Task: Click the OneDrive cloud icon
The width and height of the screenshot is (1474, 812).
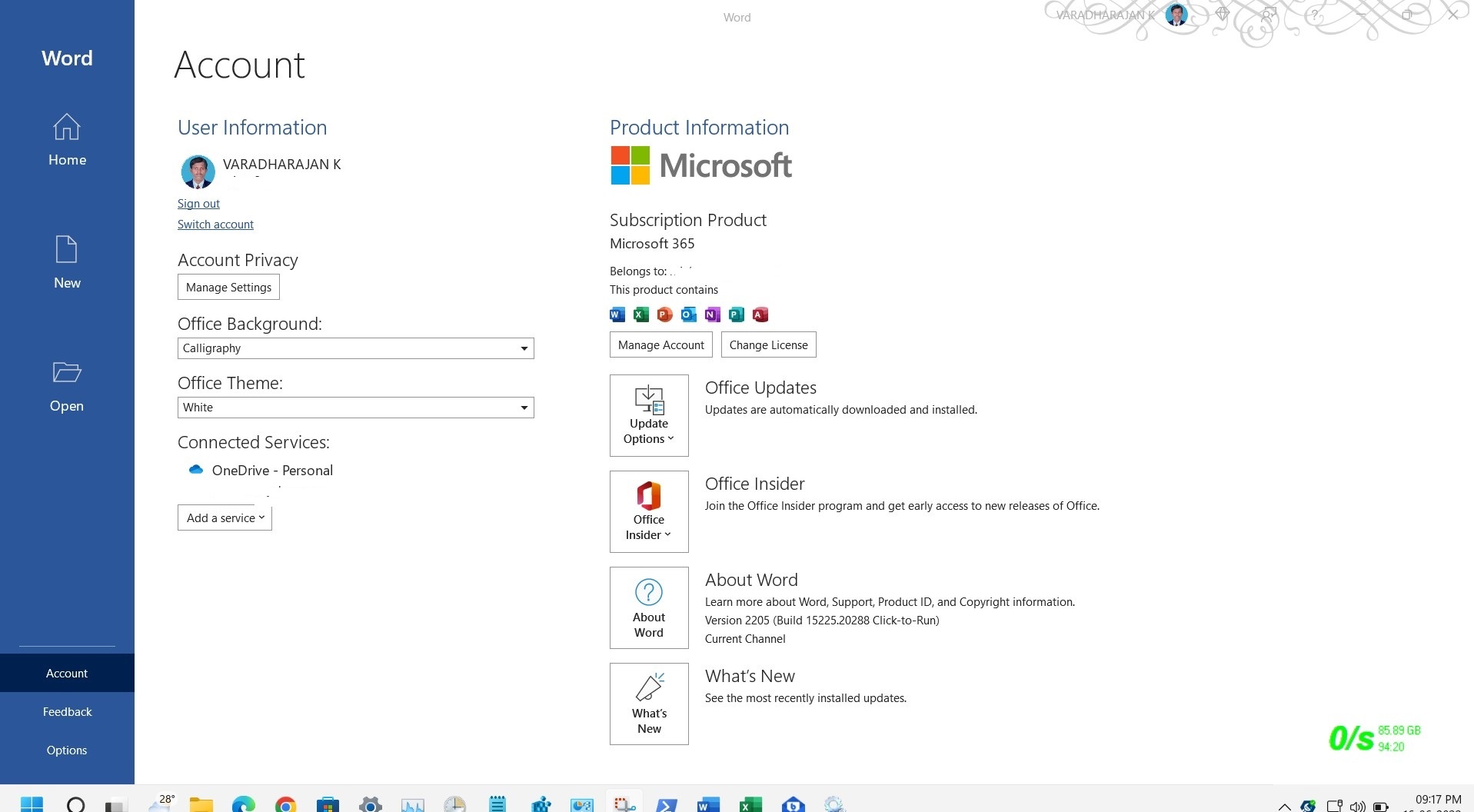Action: coord(196,469)
